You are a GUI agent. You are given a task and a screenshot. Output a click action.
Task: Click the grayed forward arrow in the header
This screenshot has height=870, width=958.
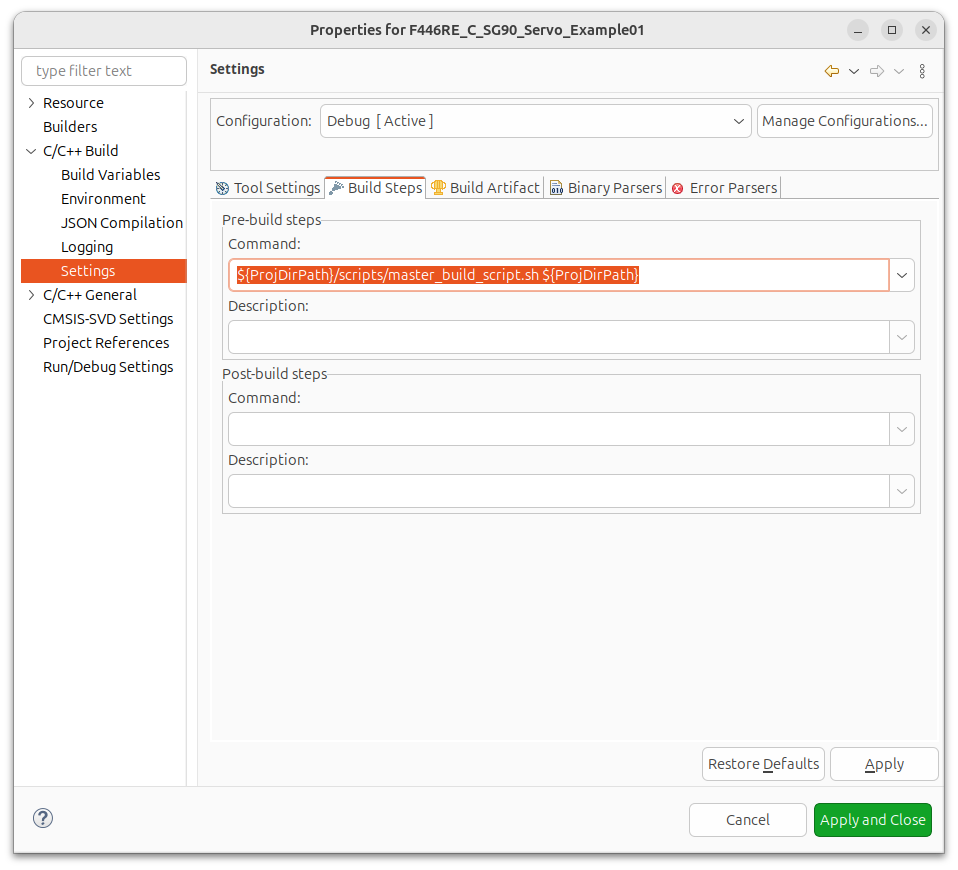[876, 71]
